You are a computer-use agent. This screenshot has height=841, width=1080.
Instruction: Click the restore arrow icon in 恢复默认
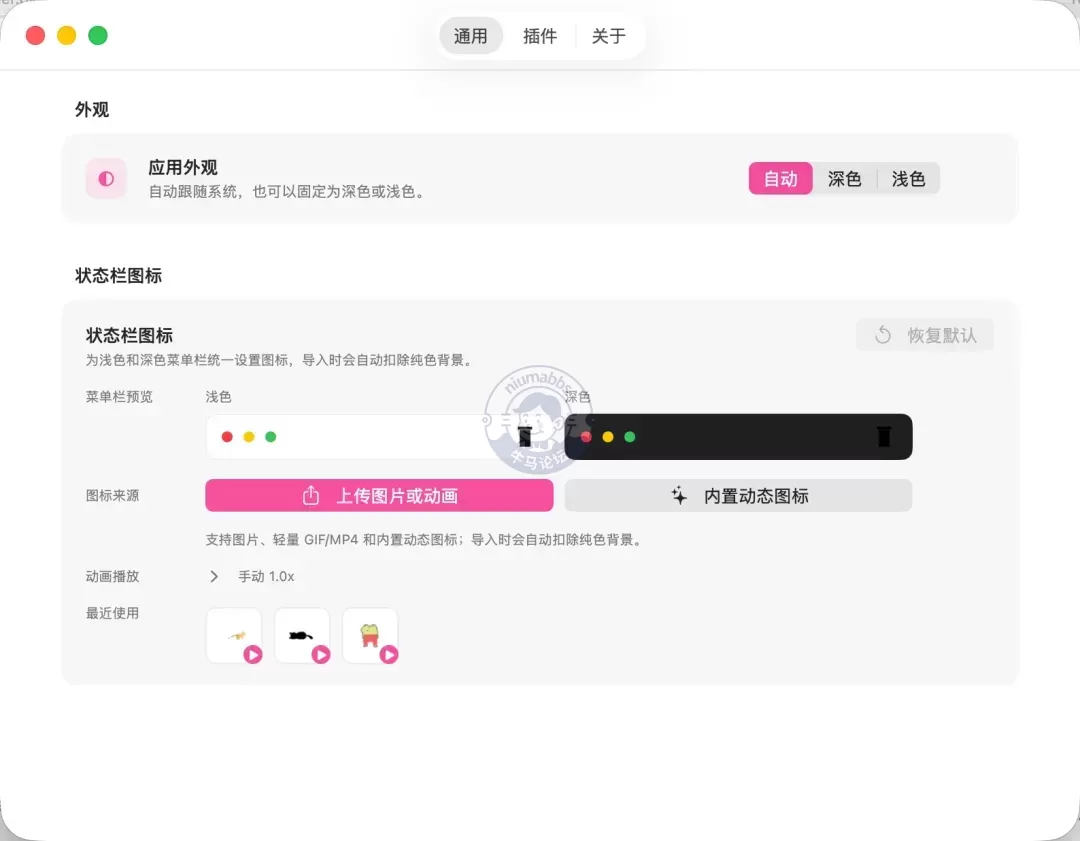point(883,335)
